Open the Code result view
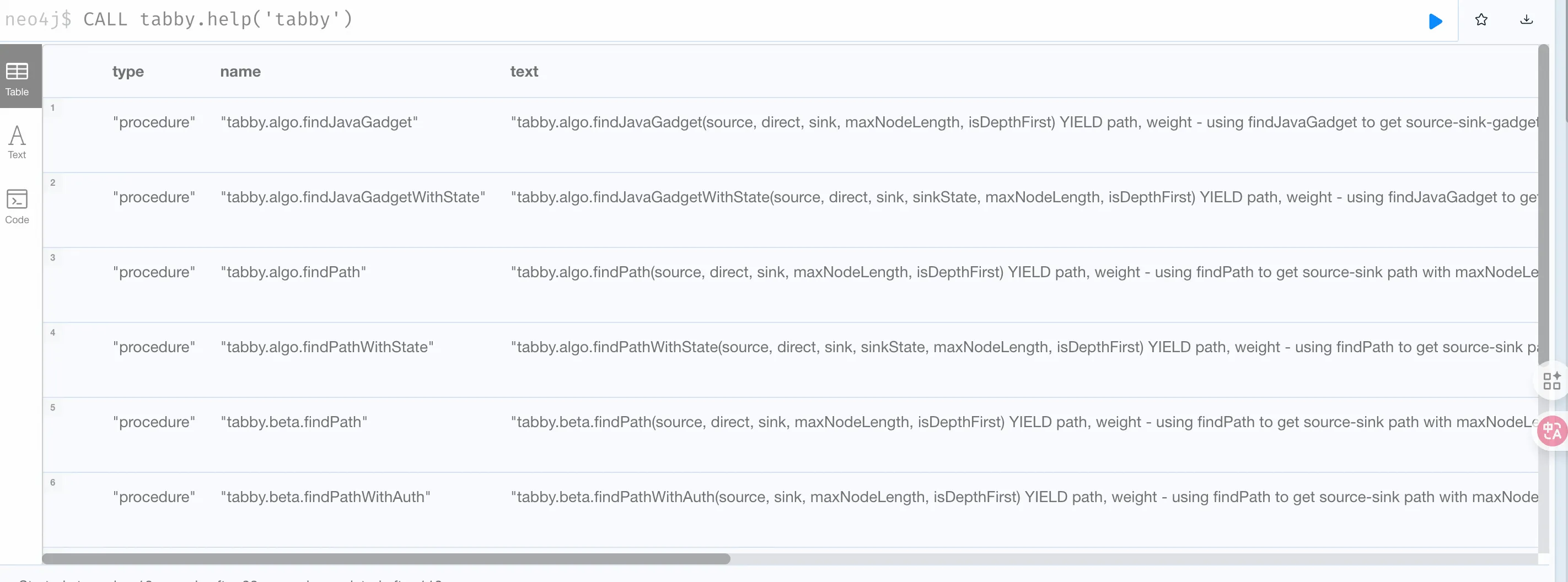 (x=17, y=206)
